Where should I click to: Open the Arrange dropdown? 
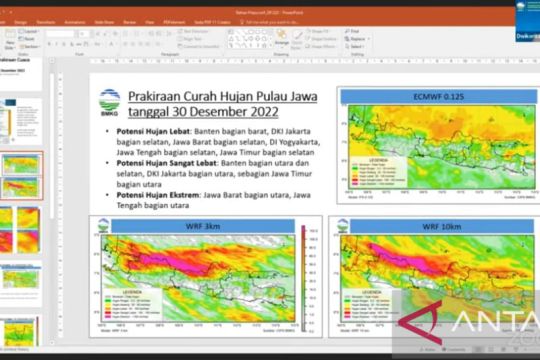[282, 40]
